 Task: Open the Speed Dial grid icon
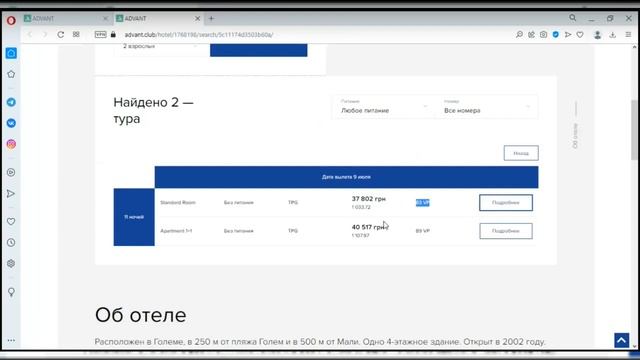(x=76, y=35)
